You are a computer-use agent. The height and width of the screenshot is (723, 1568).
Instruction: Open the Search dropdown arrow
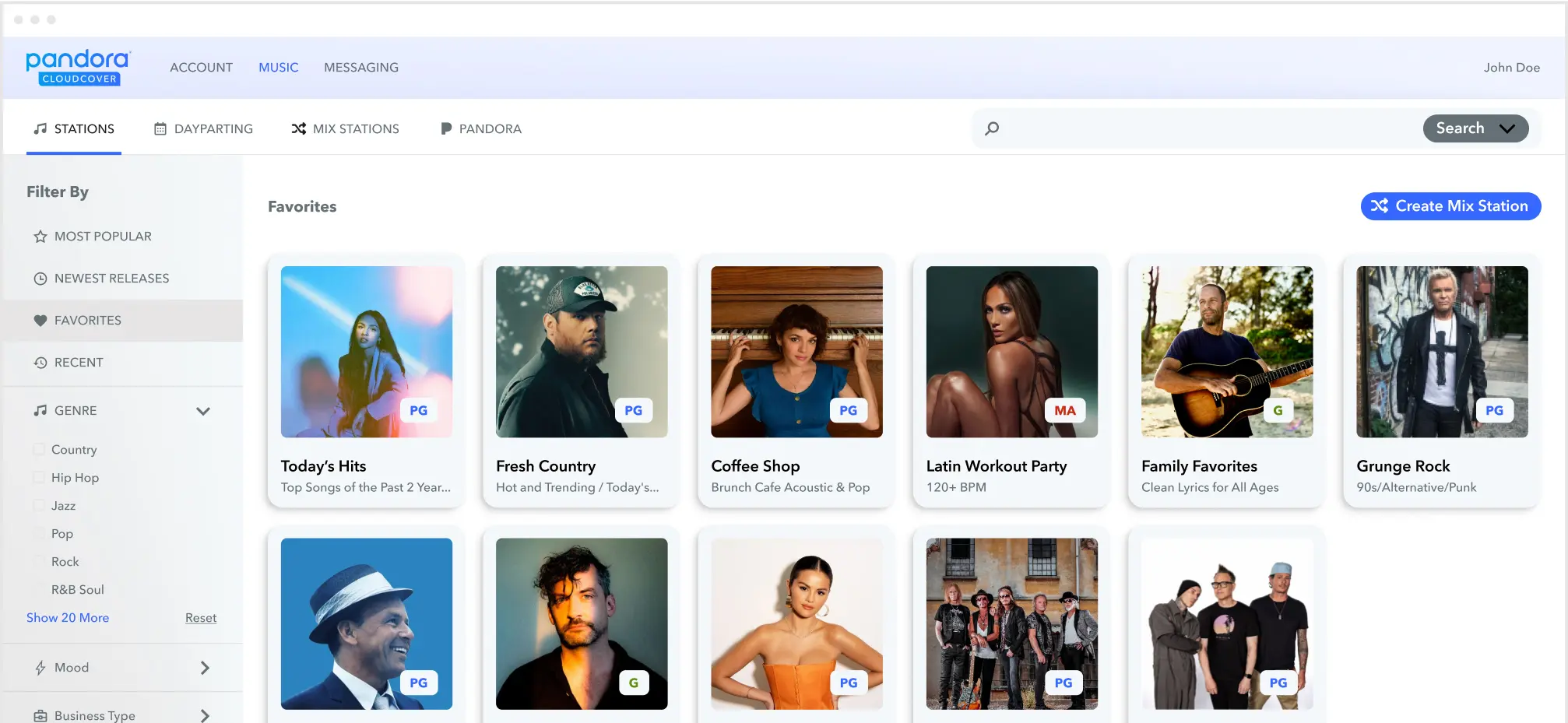(x=1506, y=128)
